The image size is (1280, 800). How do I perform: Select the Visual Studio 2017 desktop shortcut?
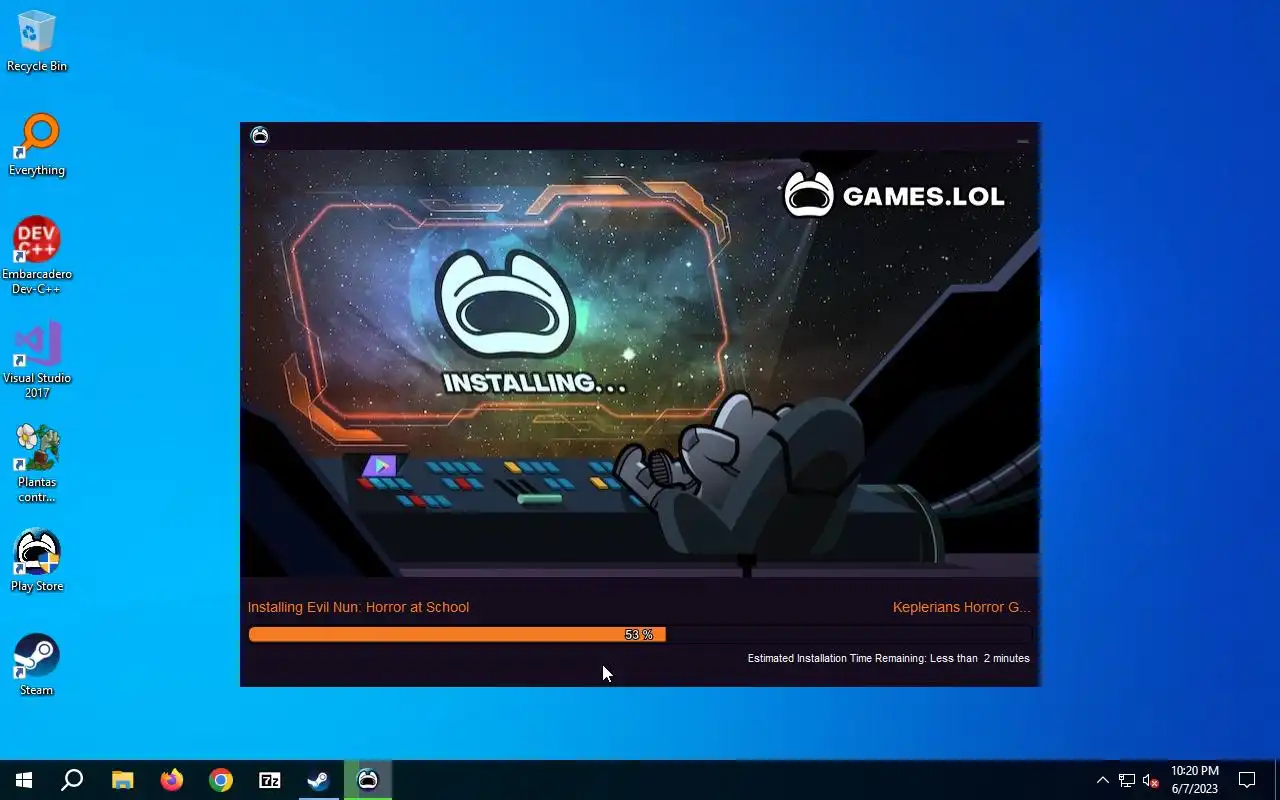37,360
